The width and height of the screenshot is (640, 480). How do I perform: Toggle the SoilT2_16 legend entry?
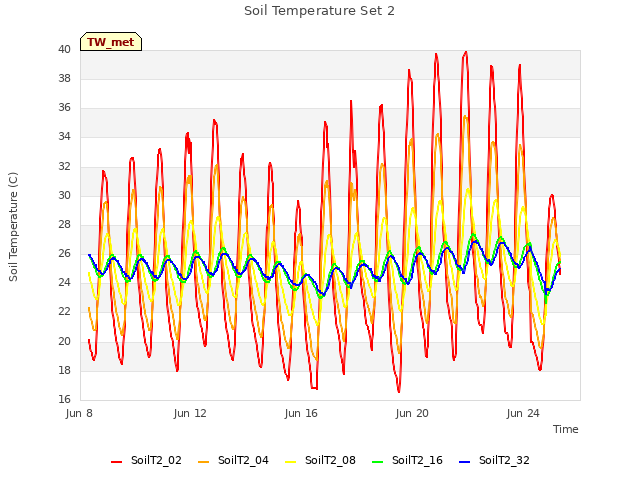407,460
